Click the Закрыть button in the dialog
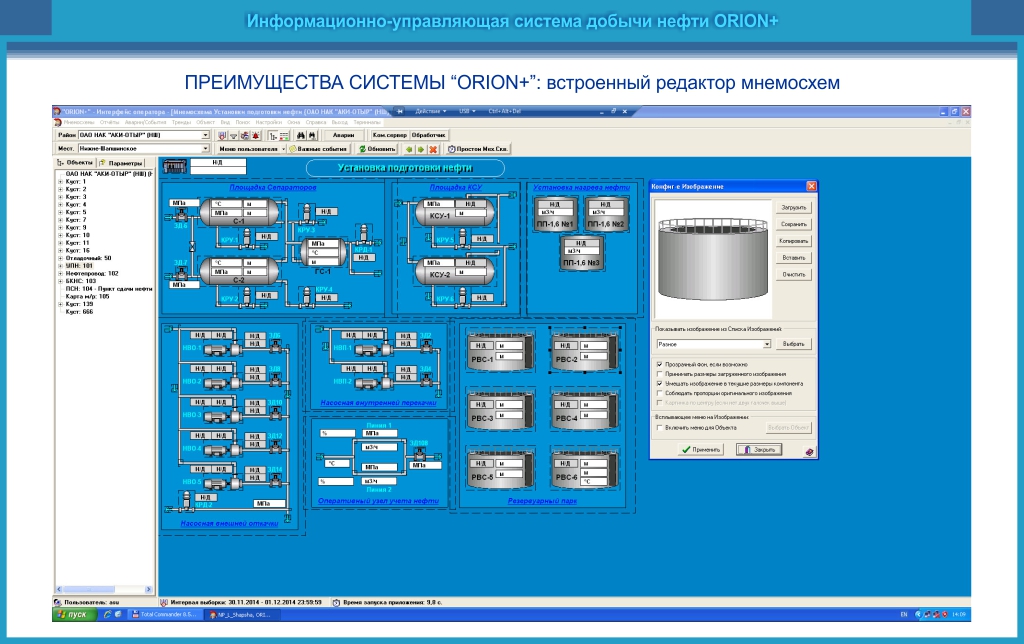Viewport: 1024px width, 644px height. pyautogui.click(x=759, y=449)
